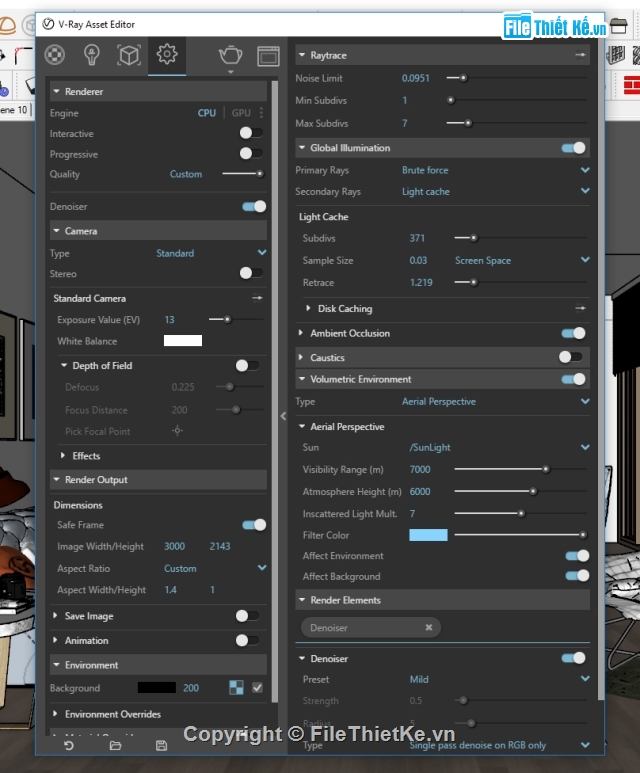Click the Visibility Range slider
Viewport: 640px width, 773px height.
tap(520, 469)
